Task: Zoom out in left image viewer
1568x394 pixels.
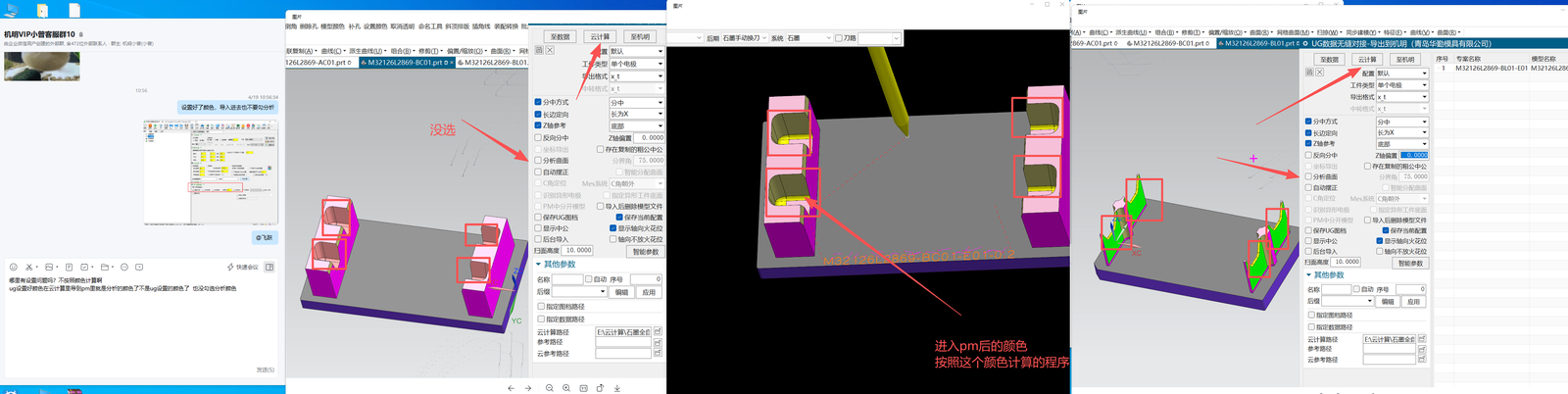Action: pyautogui.click(x=550, y=388)
